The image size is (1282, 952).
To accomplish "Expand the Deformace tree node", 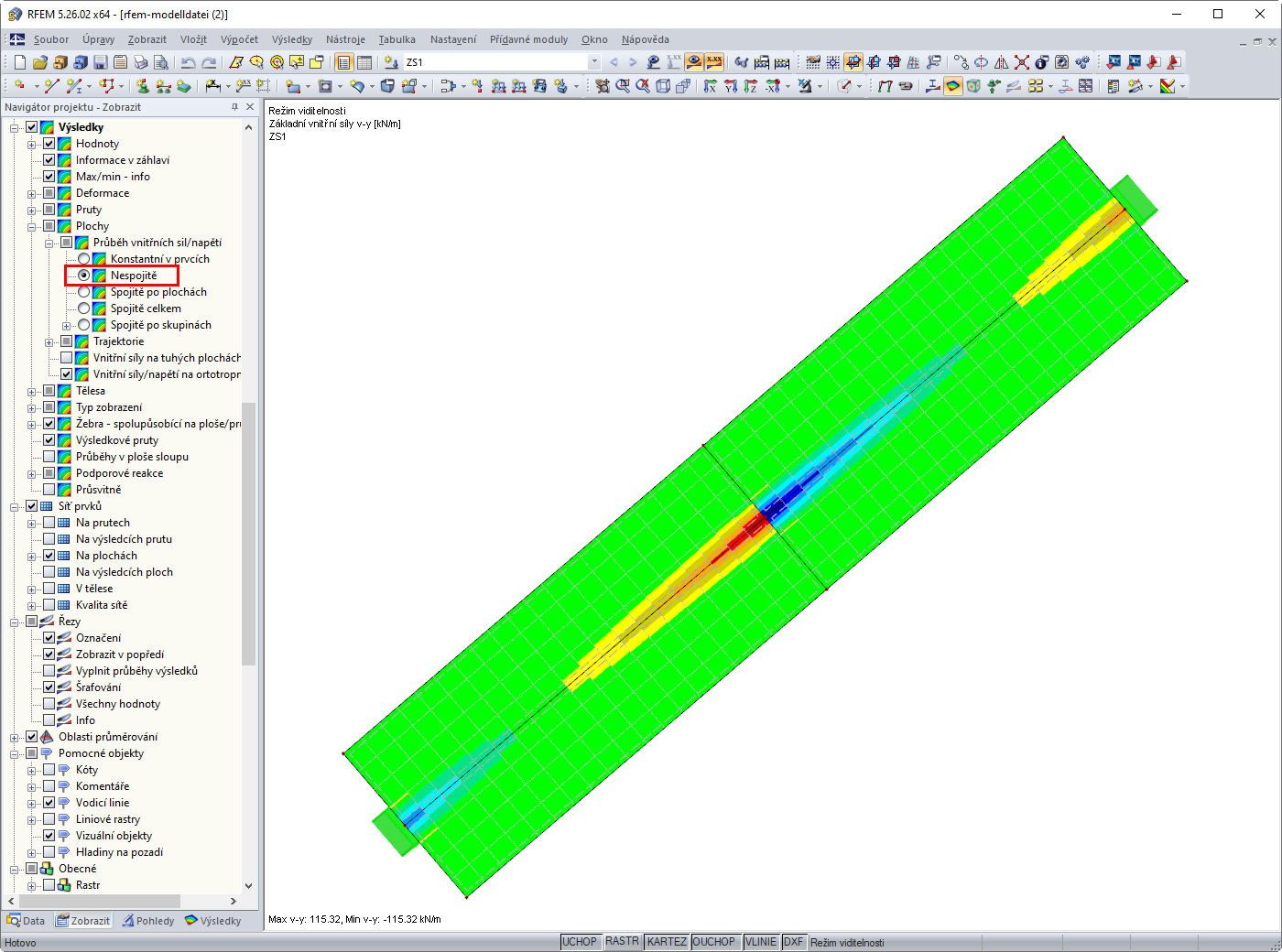I will 32,193.
